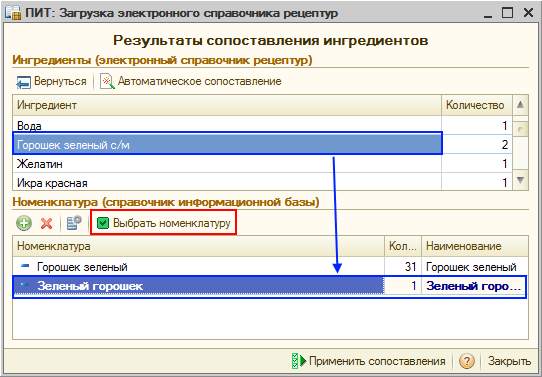Viewport: 542px width, 377px height.
Task: Click the Применить сопоставления button label
Action: (377, 361)
